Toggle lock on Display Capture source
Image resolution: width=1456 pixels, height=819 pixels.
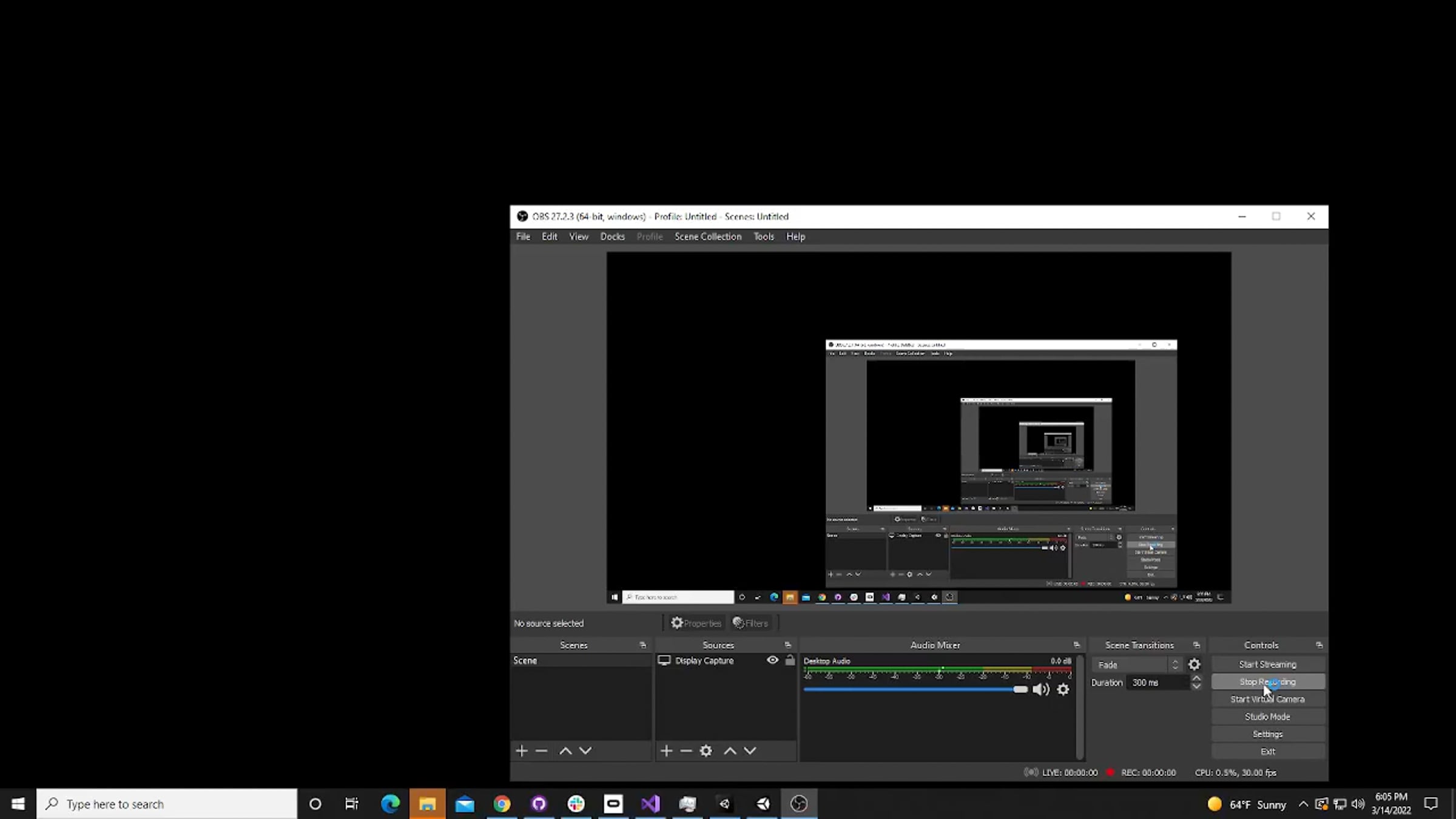790,660
